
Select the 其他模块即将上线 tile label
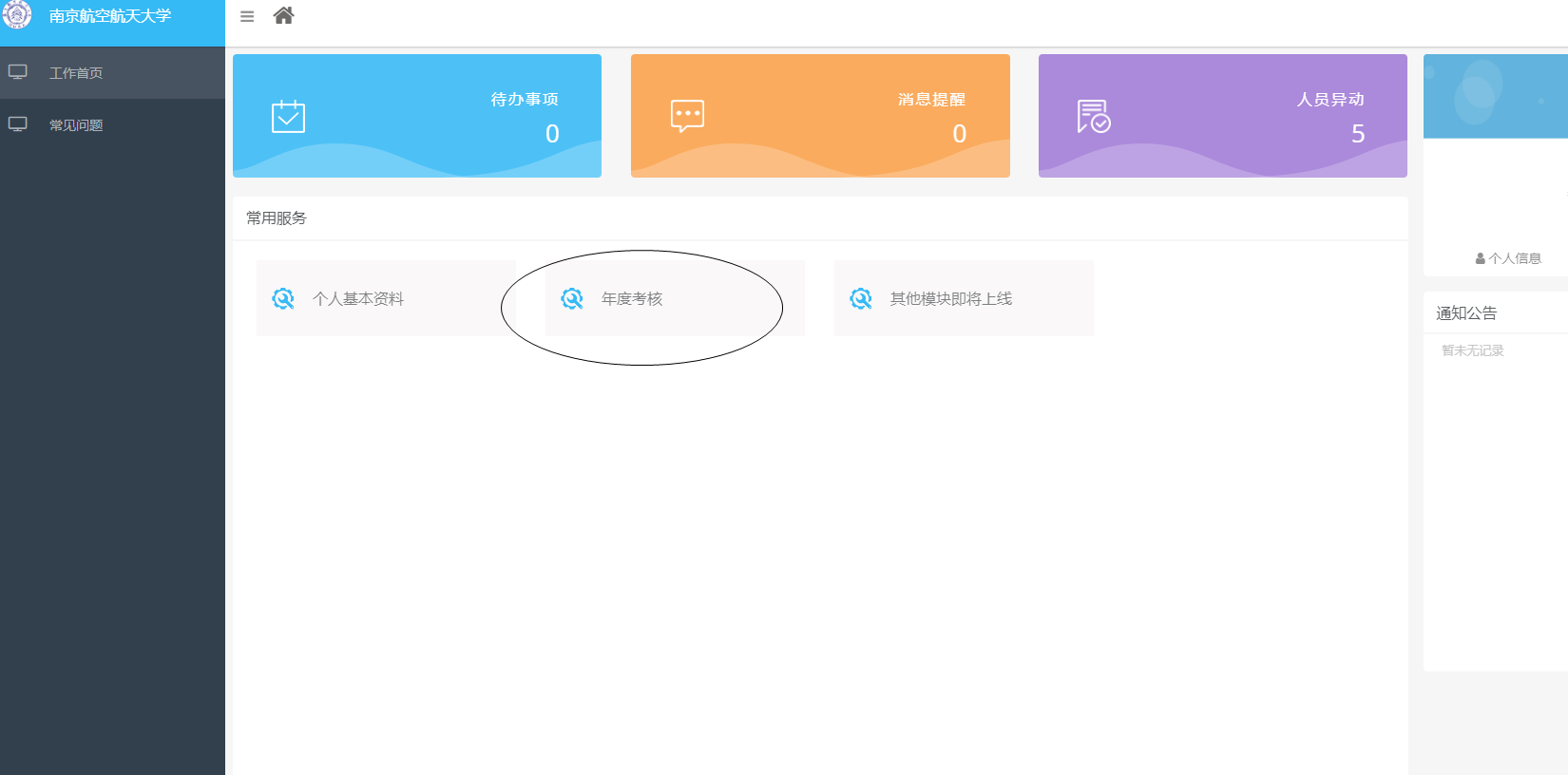point(950,299)
